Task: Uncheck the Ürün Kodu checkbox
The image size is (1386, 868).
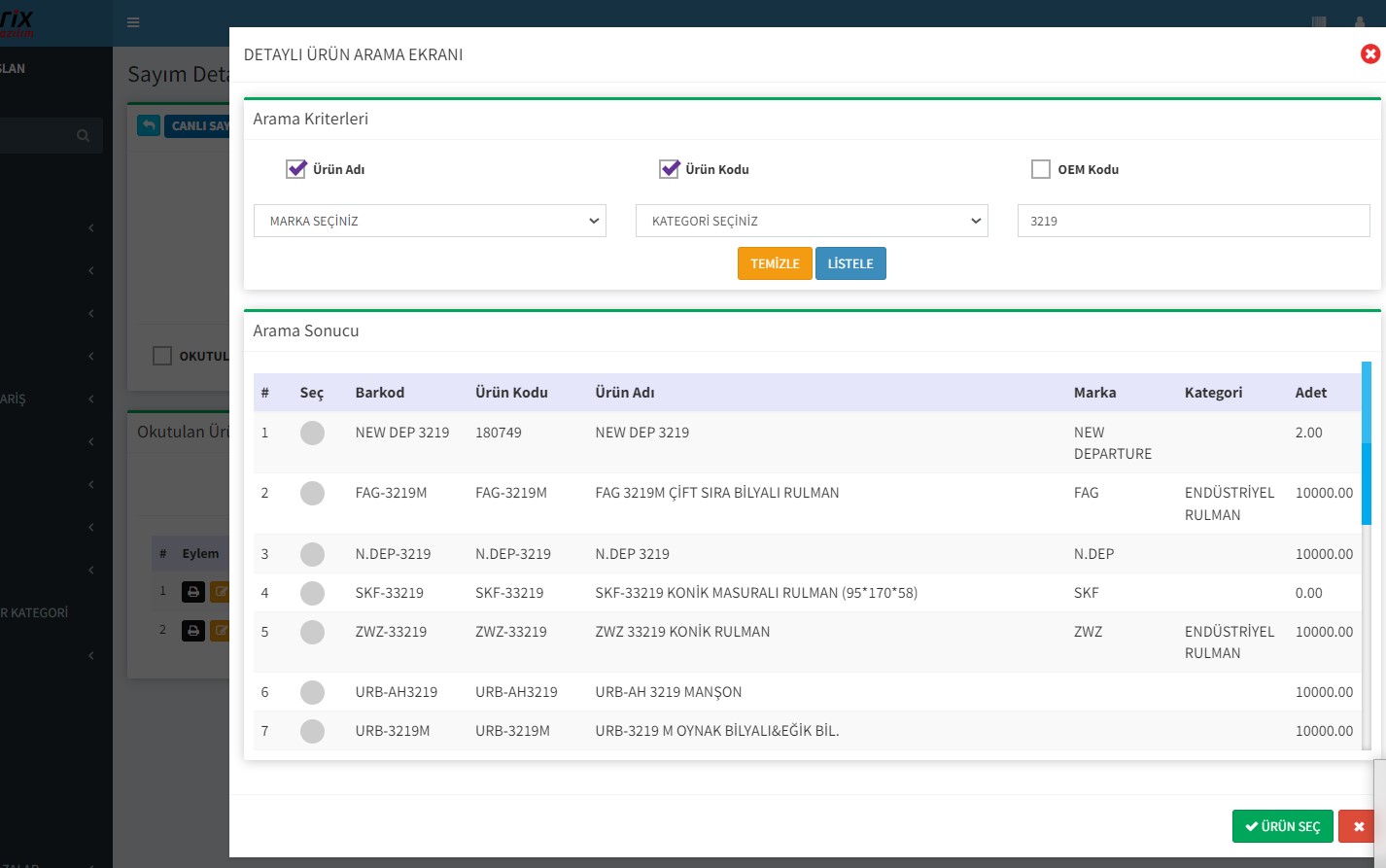Action: pyautogui.click(x=670, y=169)
